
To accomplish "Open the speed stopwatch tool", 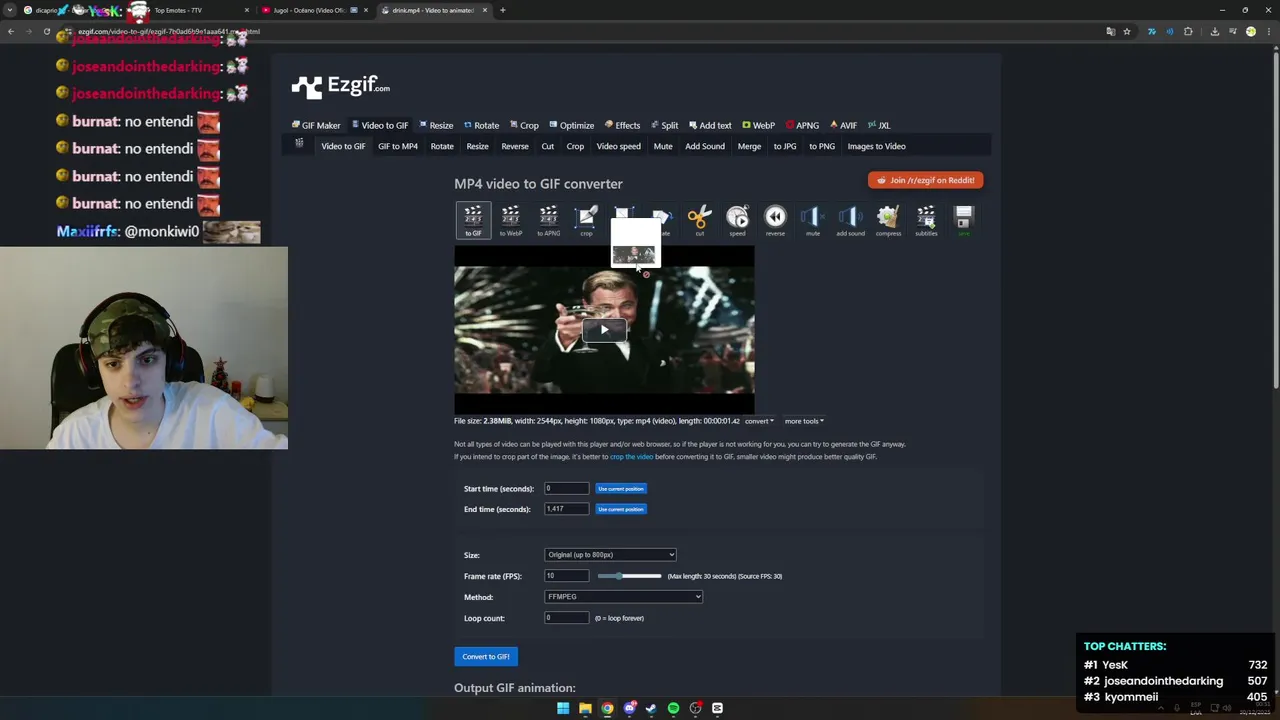I will click(x=737, y=220).
